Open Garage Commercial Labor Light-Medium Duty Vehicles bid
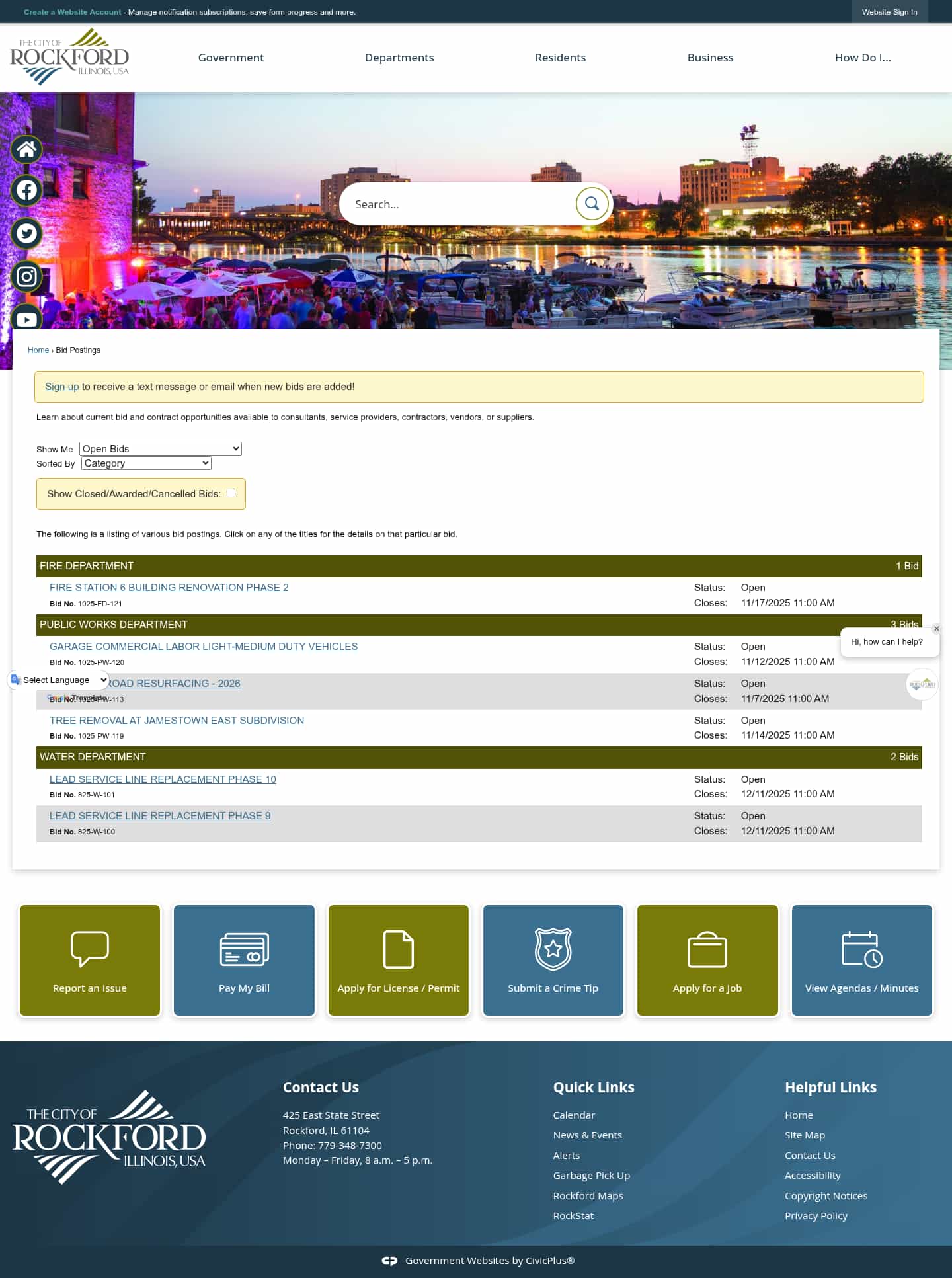The width and height of the screenshot is (952, 1278). pyautogui.click(x=204, y=647)
